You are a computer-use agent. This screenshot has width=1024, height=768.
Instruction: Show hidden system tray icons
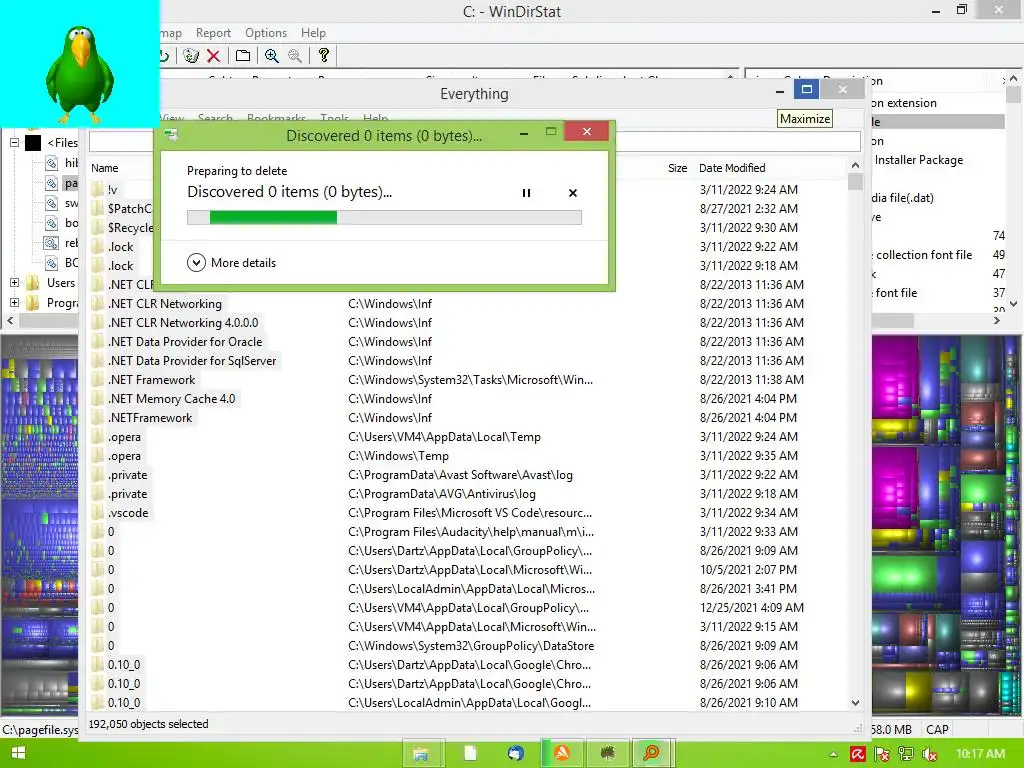point(833,754)
